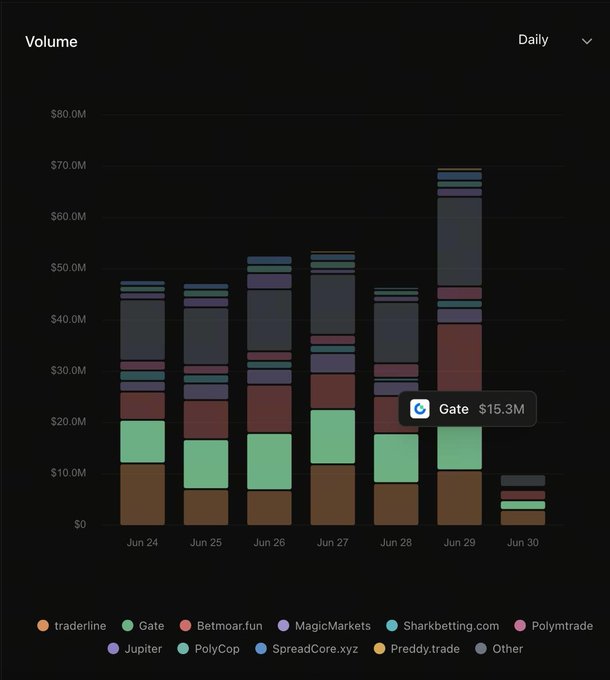Click the Jun 24 axis label
This screenshot has width=610, height=680.
pyautogui.click(x=143, y=543)
